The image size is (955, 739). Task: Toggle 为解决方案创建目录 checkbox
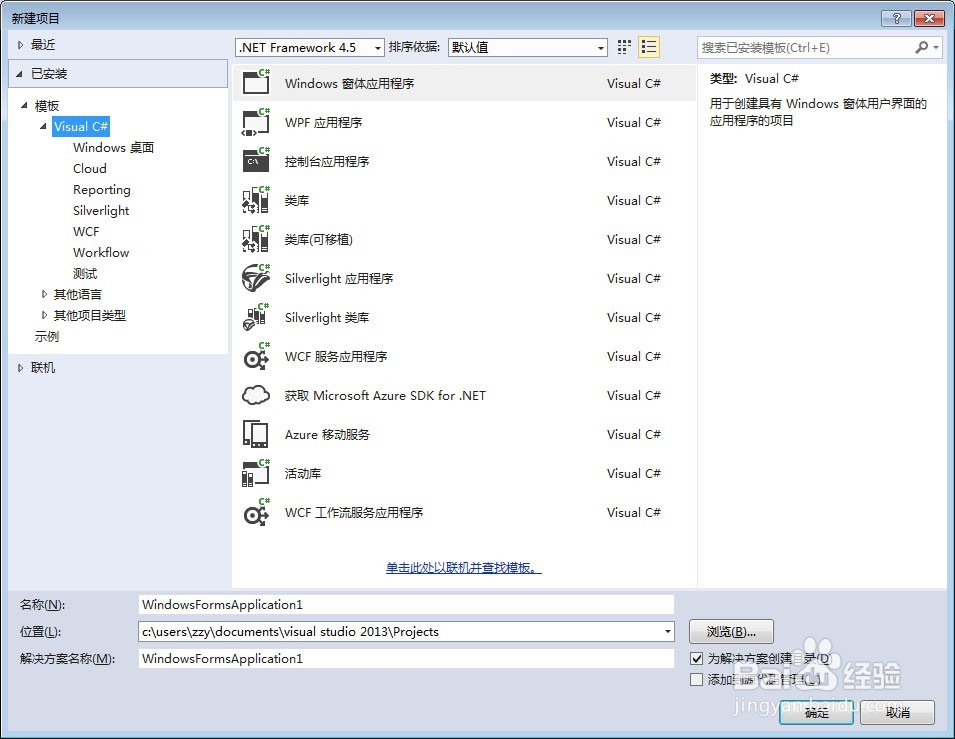point(697,659)
